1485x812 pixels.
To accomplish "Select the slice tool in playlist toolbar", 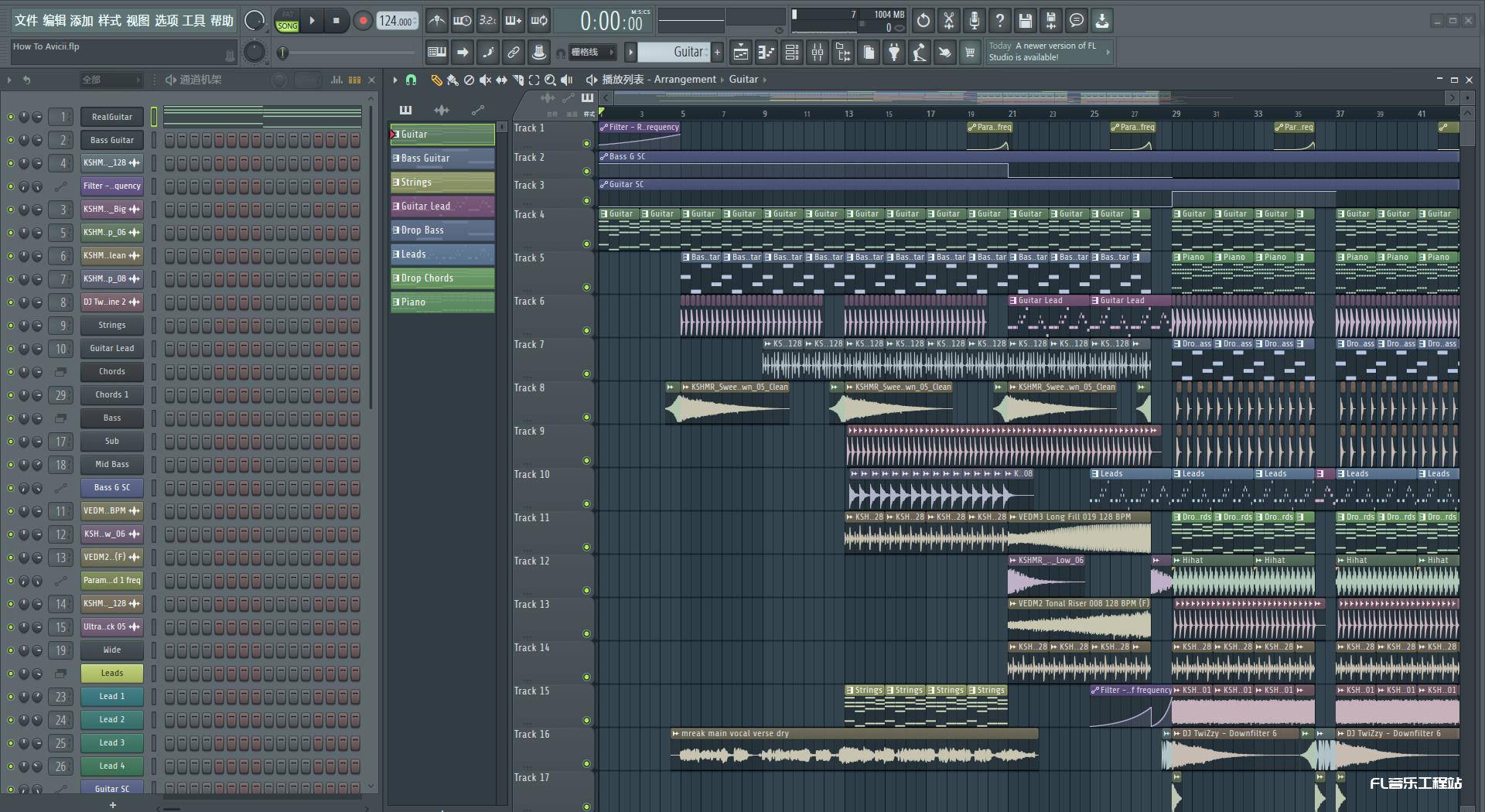I will [x=517, y=80].
